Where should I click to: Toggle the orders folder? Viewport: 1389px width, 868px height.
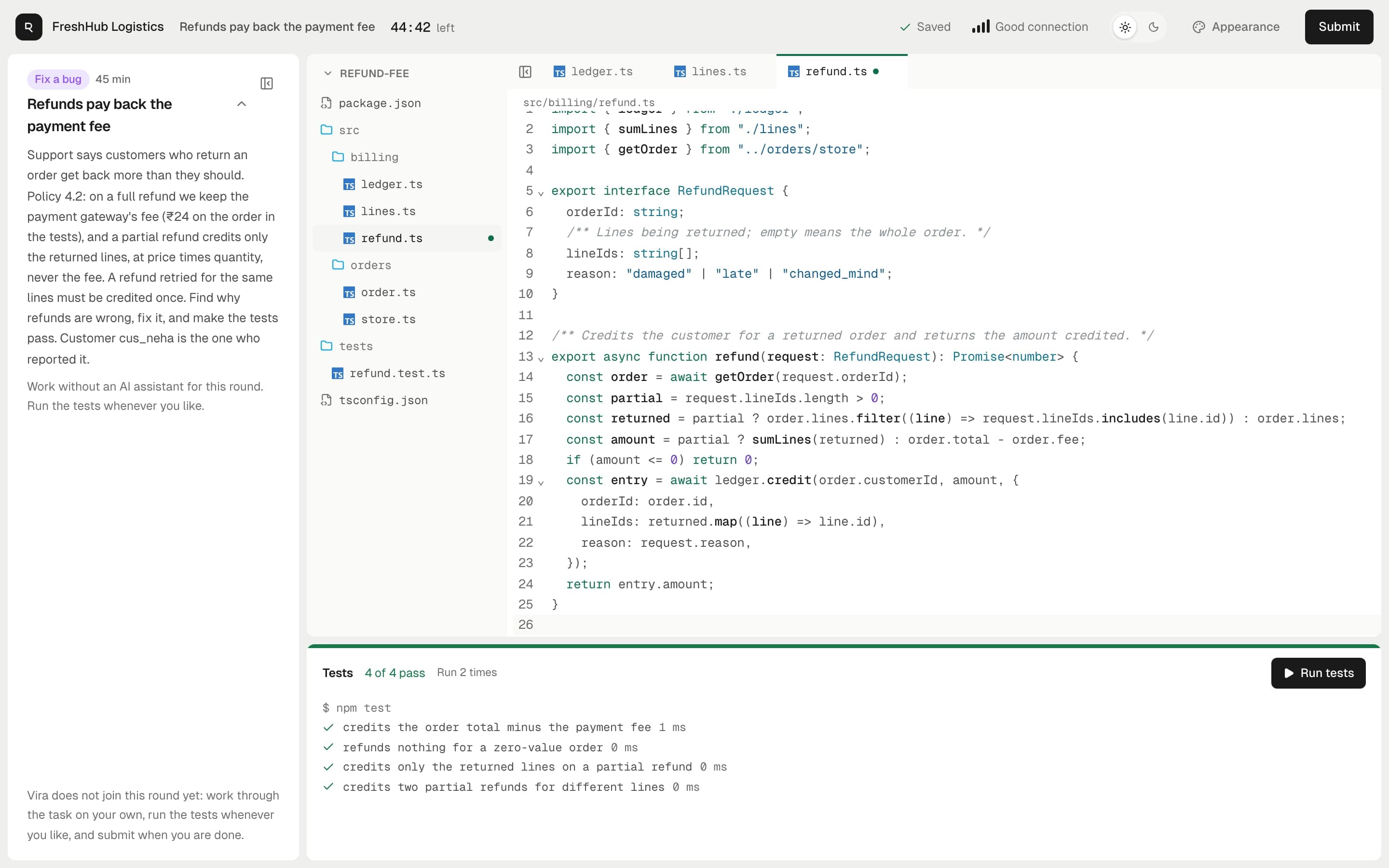coord(407,265)
